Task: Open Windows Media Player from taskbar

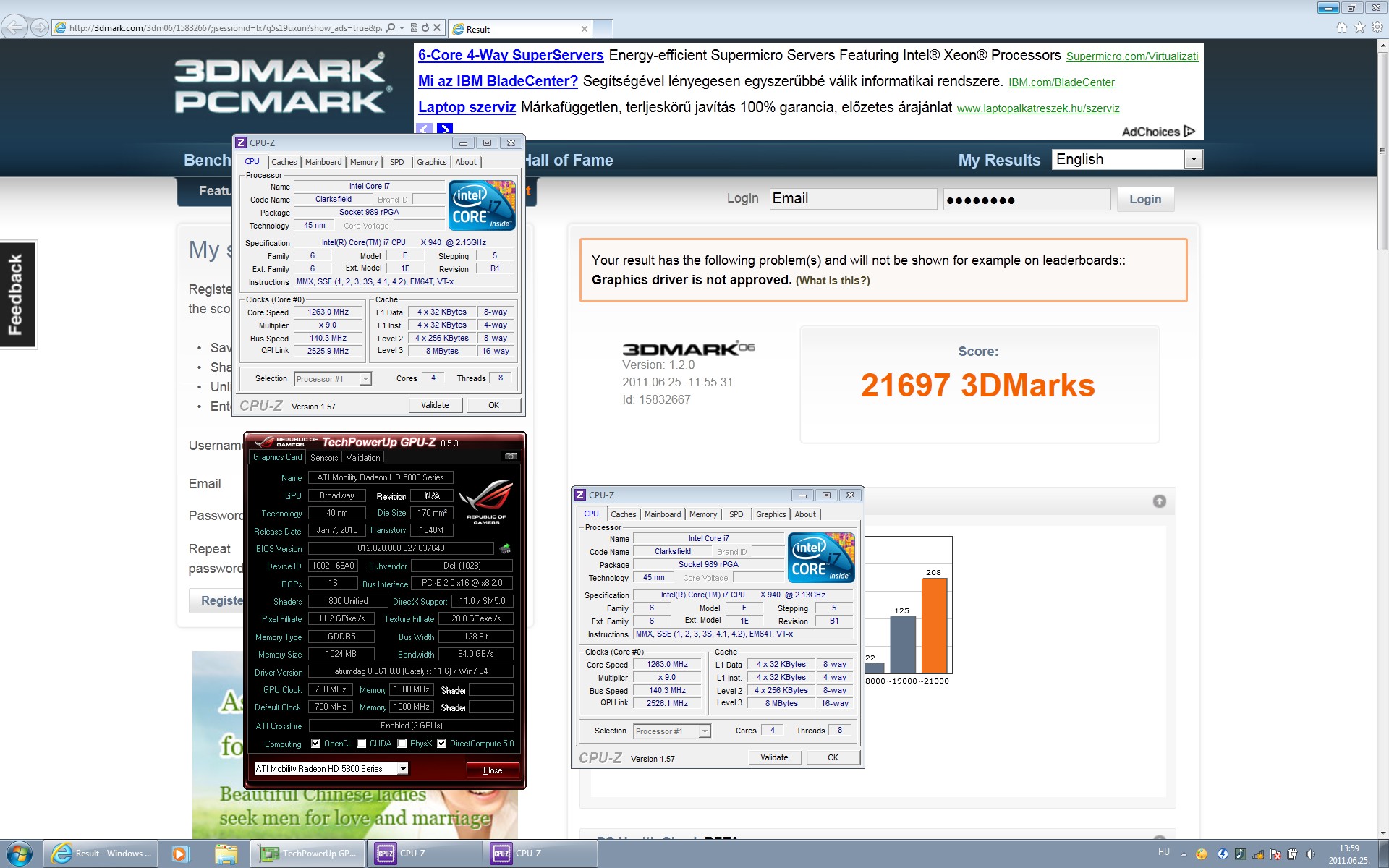Action: [179, 854]
